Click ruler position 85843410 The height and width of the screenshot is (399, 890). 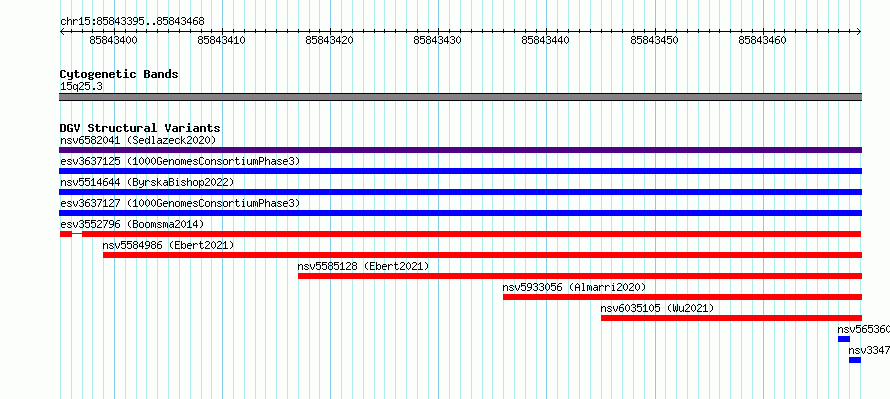221,40
